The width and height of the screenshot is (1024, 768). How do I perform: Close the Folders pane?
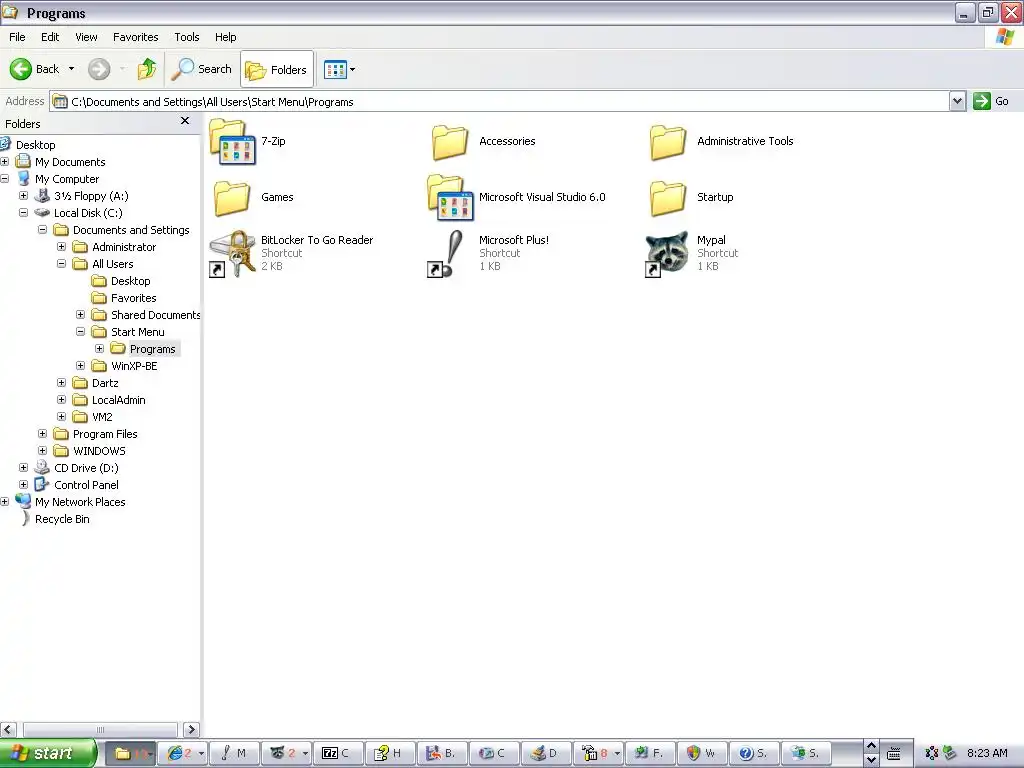pos(185,121)
